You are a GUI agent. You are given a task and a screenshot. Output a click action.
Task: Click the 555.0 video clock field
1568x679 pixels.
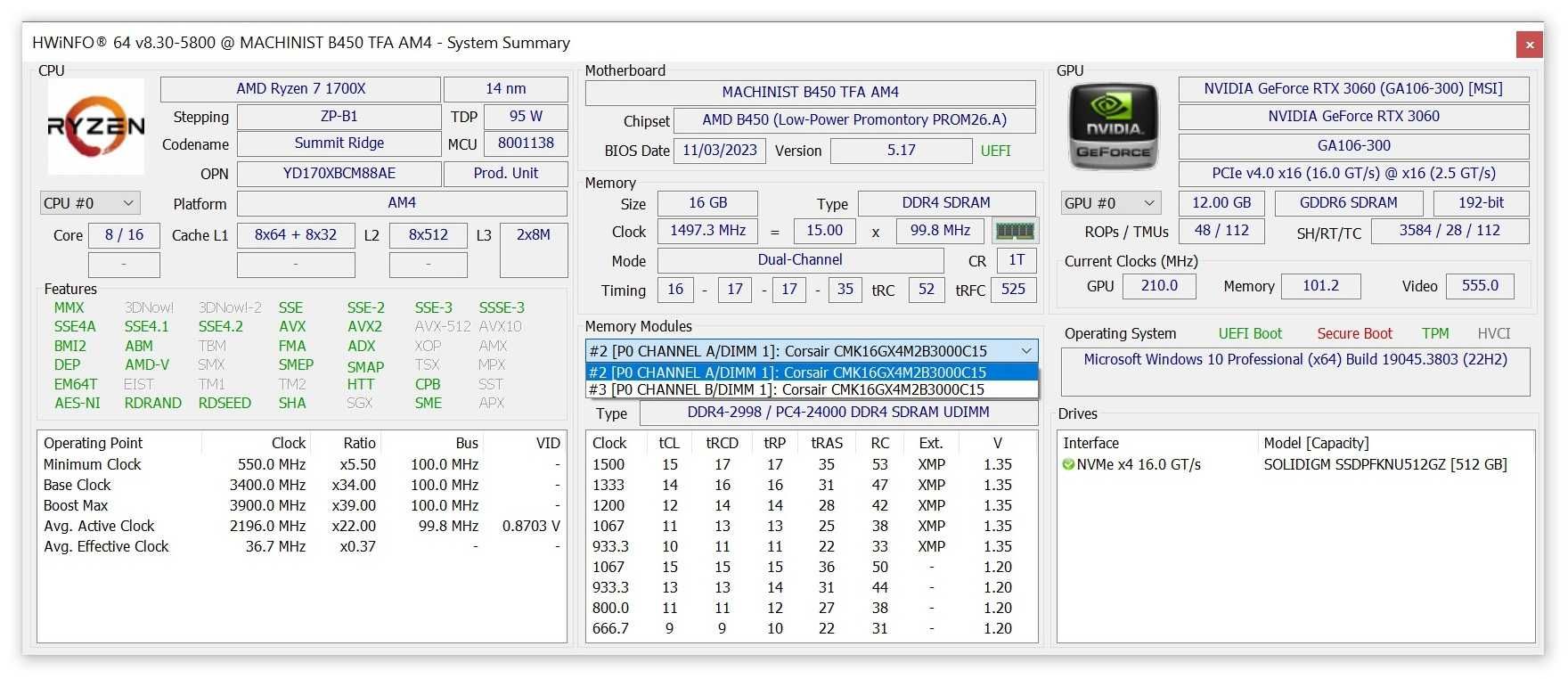point(1480,286)
